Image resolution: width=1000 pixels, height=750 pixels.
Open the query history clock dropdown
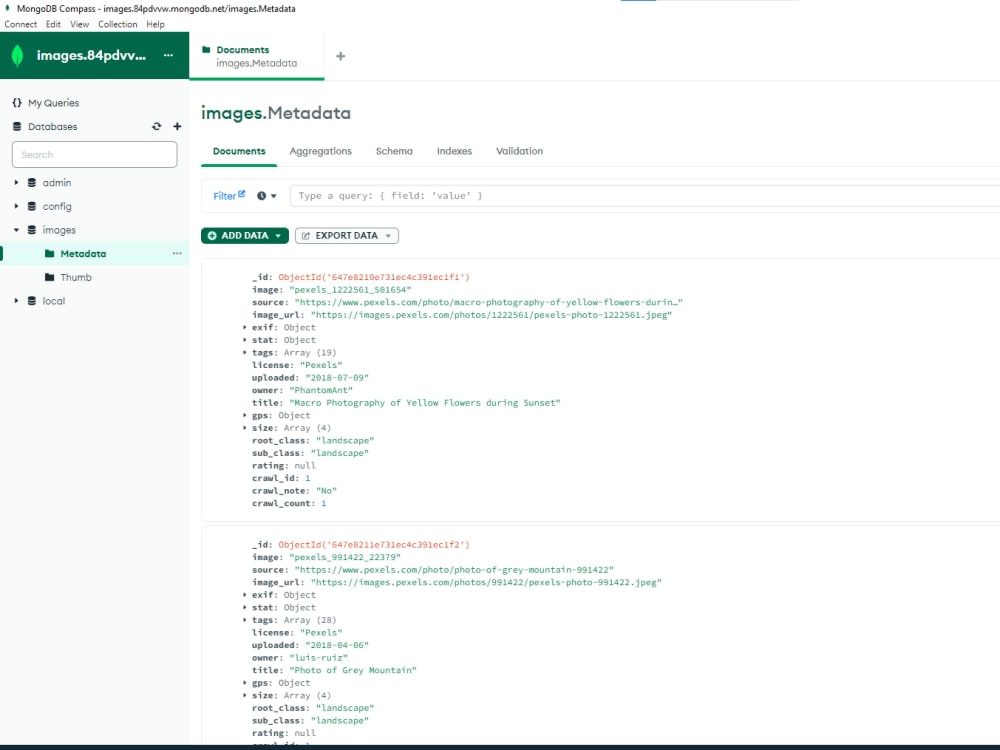pyautogui.click(x=267, y=196)
